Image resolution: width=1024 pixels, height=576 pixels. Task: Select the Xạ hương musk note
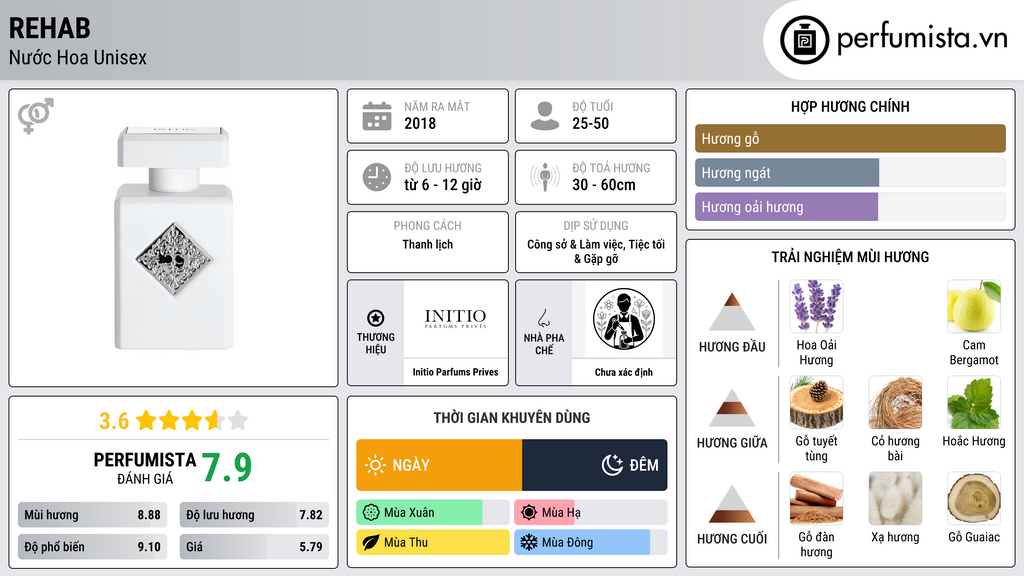(x=895, y=498)
